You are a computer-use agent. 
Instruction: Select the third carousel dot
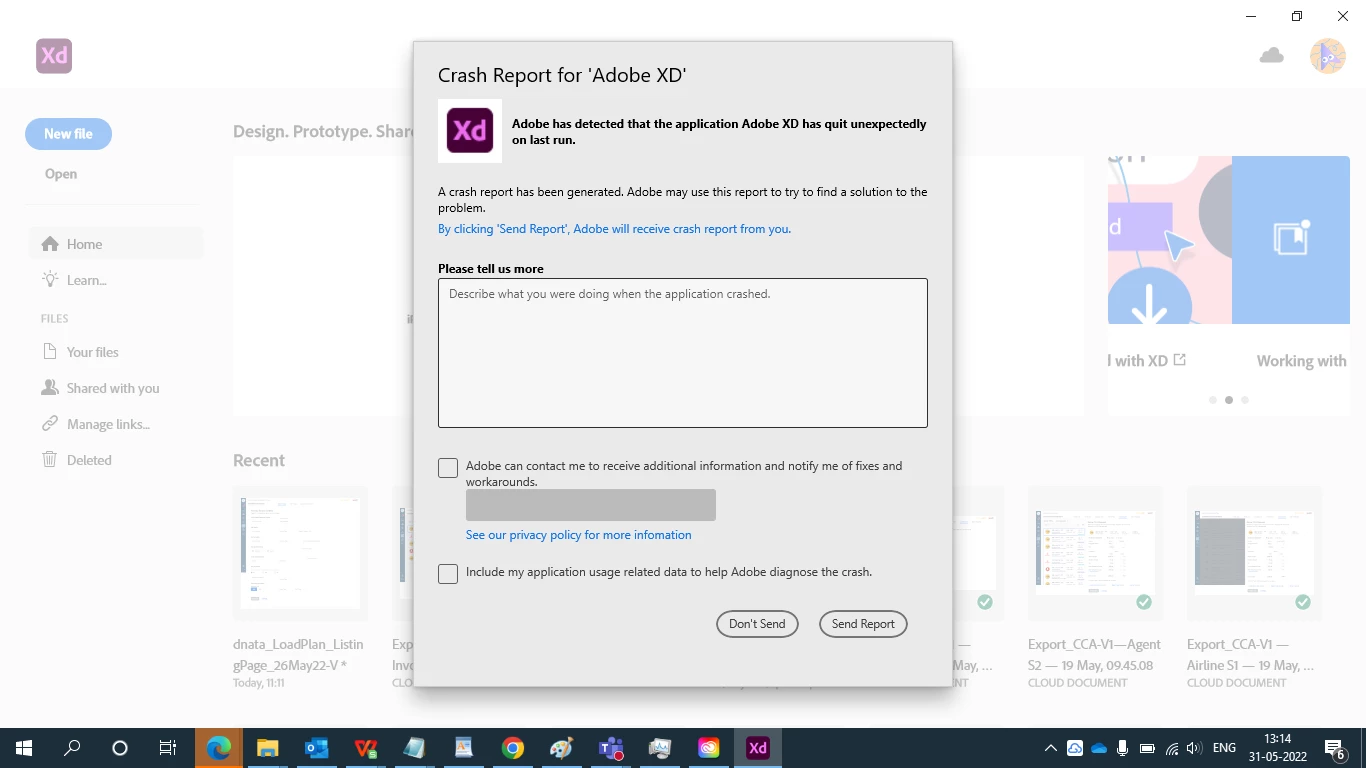coord(1245,400)
